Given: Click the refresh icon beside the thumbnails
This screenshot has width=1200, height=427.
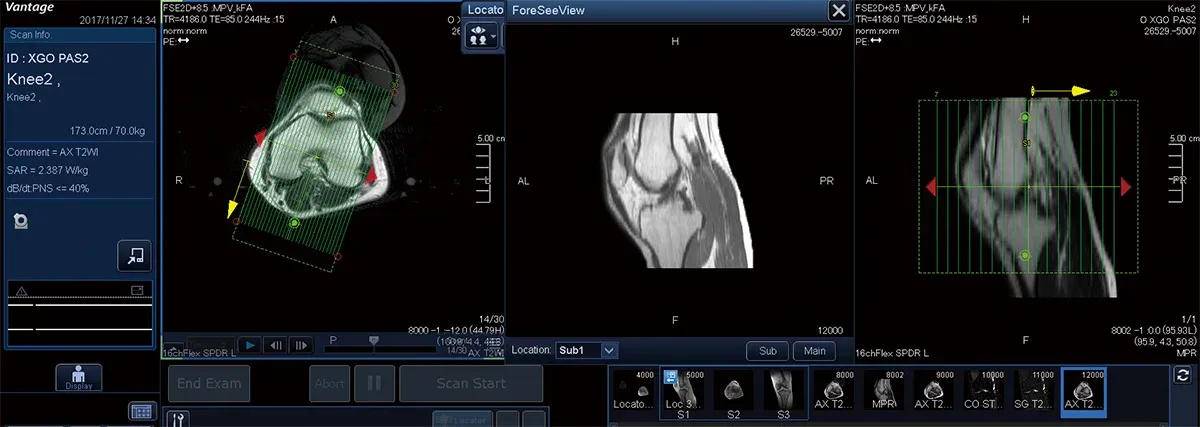Looking at the screenshot, I should click(x=1183, y=374).
